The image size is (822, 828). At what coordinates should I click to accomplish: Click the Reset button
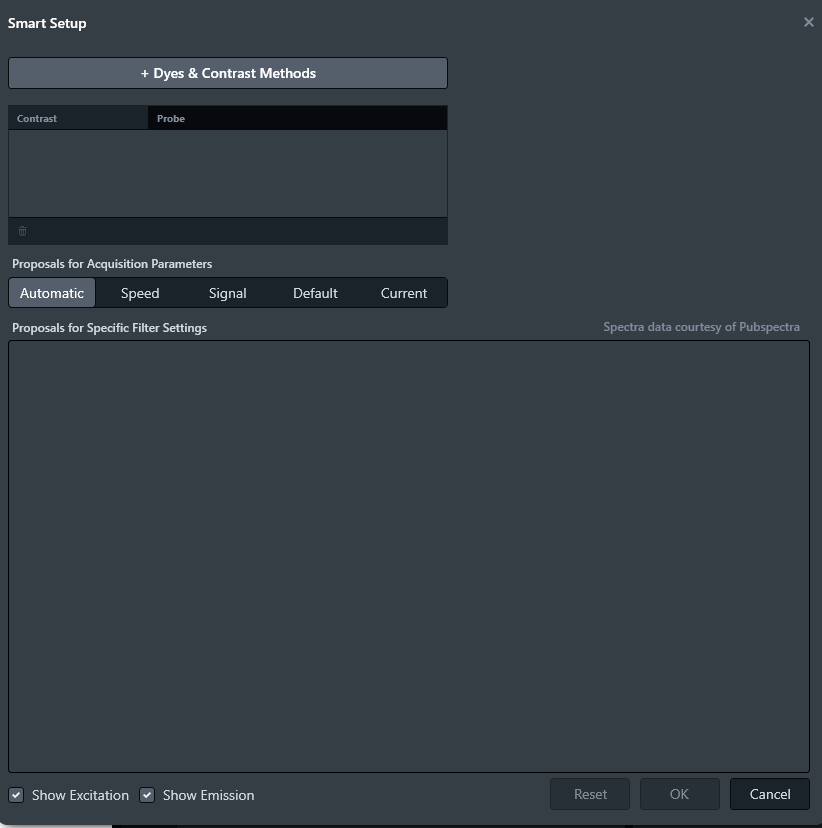tap(589, 793)
